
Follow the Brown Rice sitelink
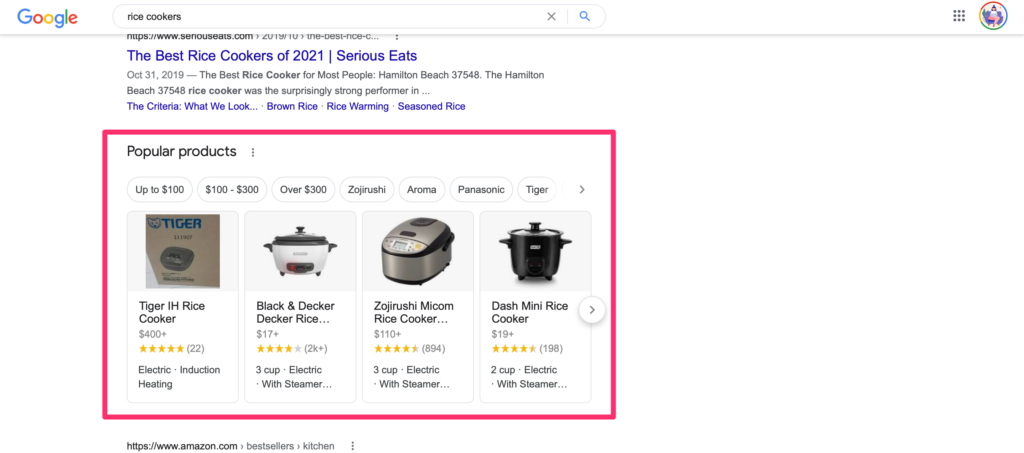click(x=294, y=106)
